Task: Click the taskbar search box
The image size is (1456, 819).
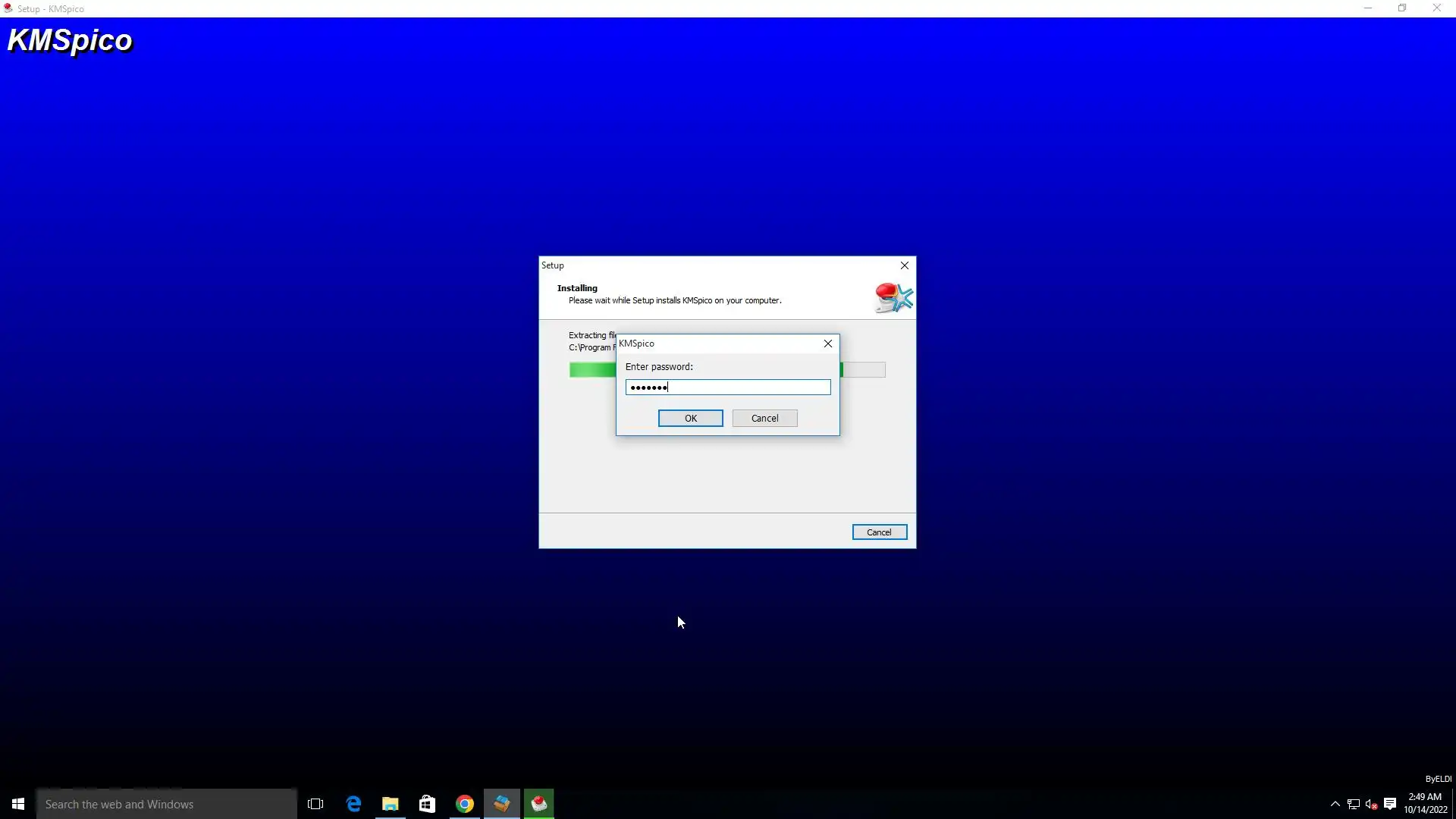Action: [167, 804]
